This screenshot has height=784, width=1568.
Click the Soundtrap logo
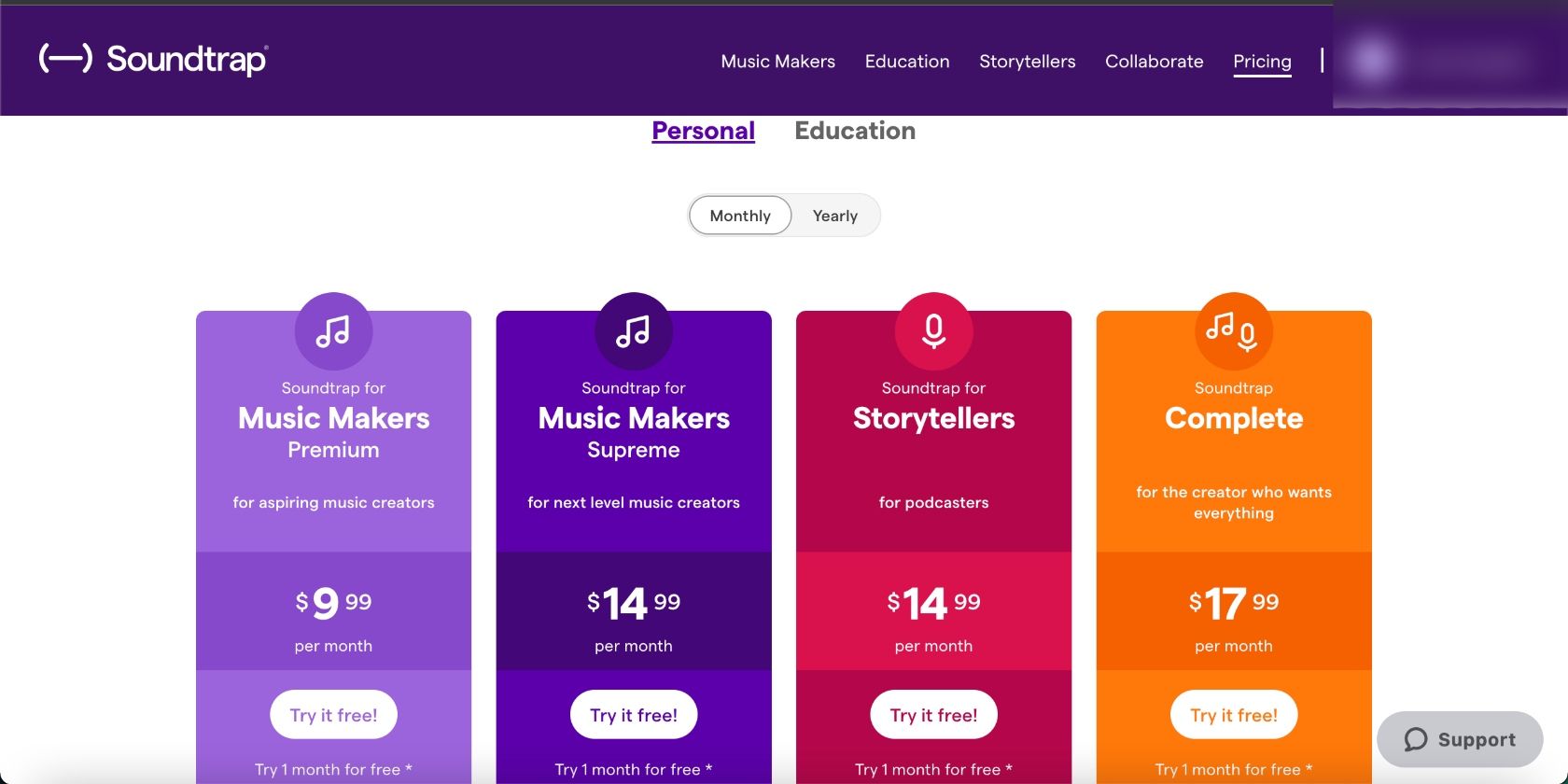point(154,59)
